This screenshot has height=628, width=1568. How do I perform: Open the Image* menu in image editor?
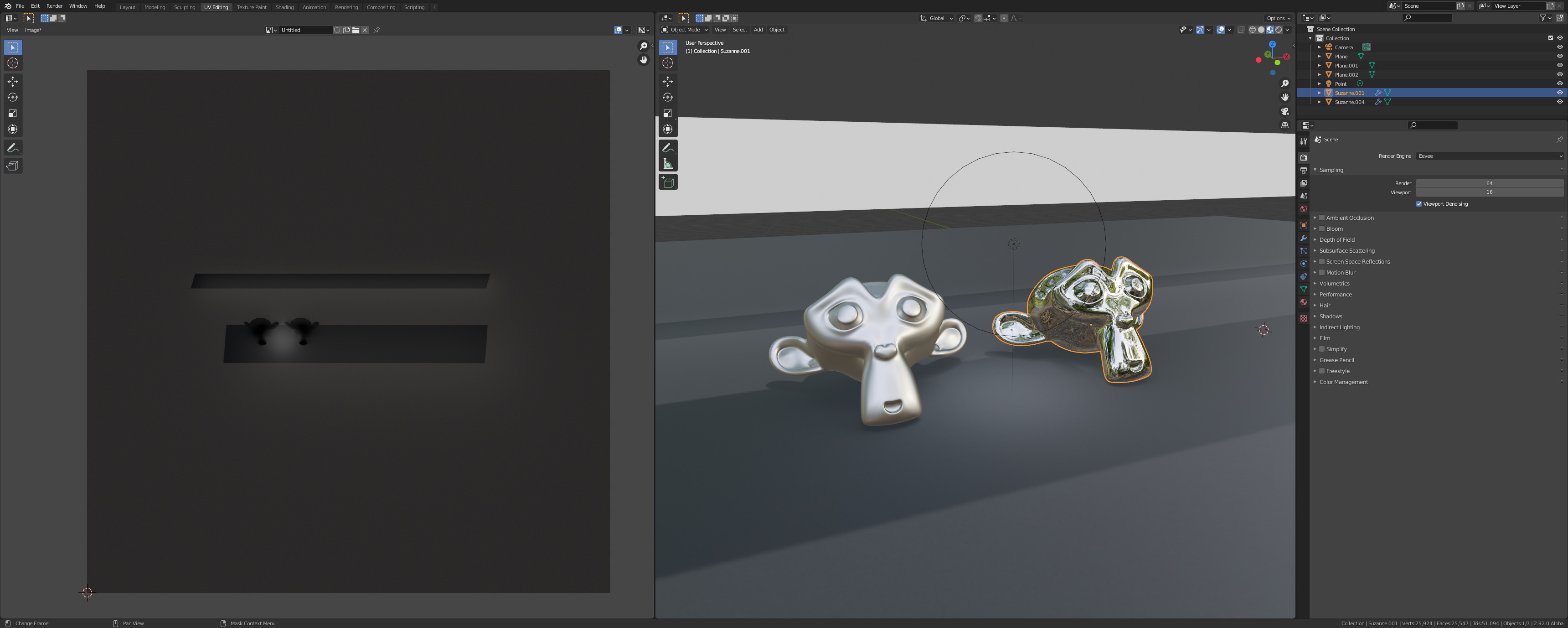33,30
